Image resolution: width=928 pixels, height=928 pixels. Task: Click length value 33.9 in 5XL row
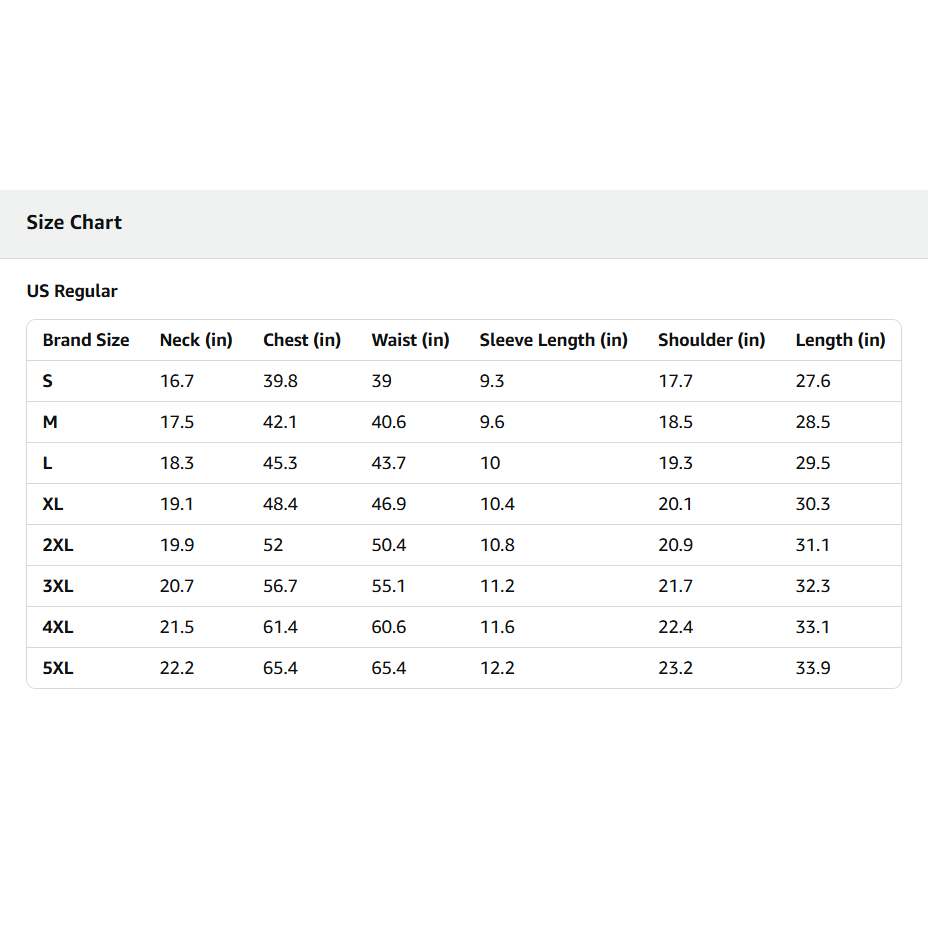(813, 668)
